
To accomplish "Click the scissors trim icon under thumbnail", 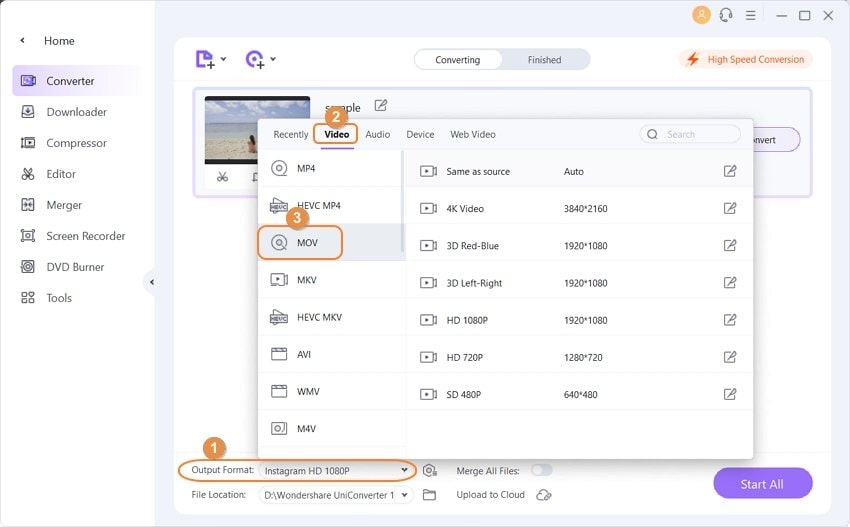I will 222,177.
